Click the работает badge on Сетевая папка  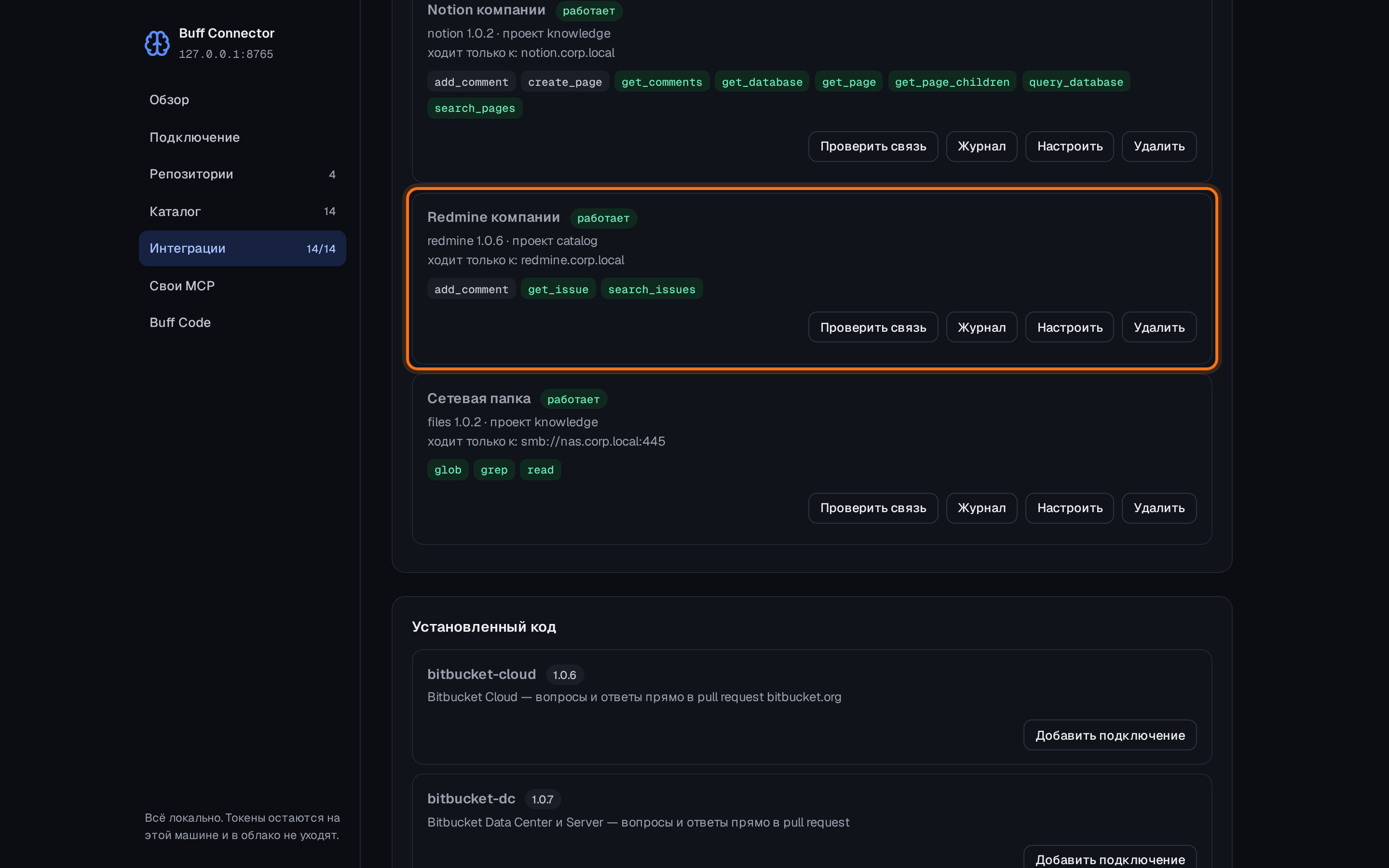(x=573, y=399)
